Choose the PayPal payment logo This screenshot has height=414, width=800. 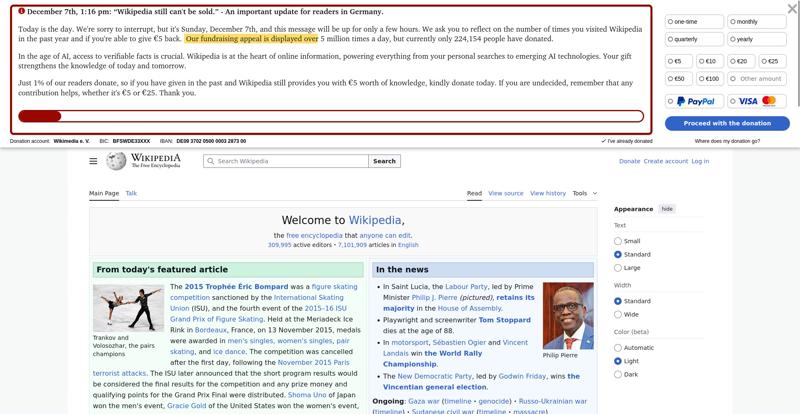point(695,101)
